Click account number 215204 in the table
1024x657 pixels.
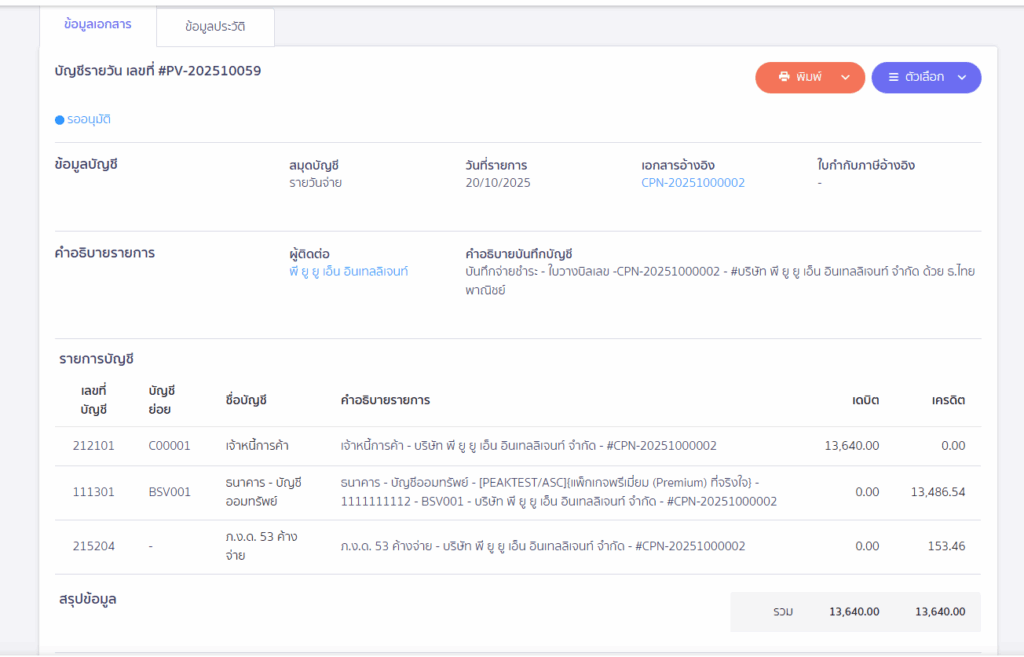93,546
